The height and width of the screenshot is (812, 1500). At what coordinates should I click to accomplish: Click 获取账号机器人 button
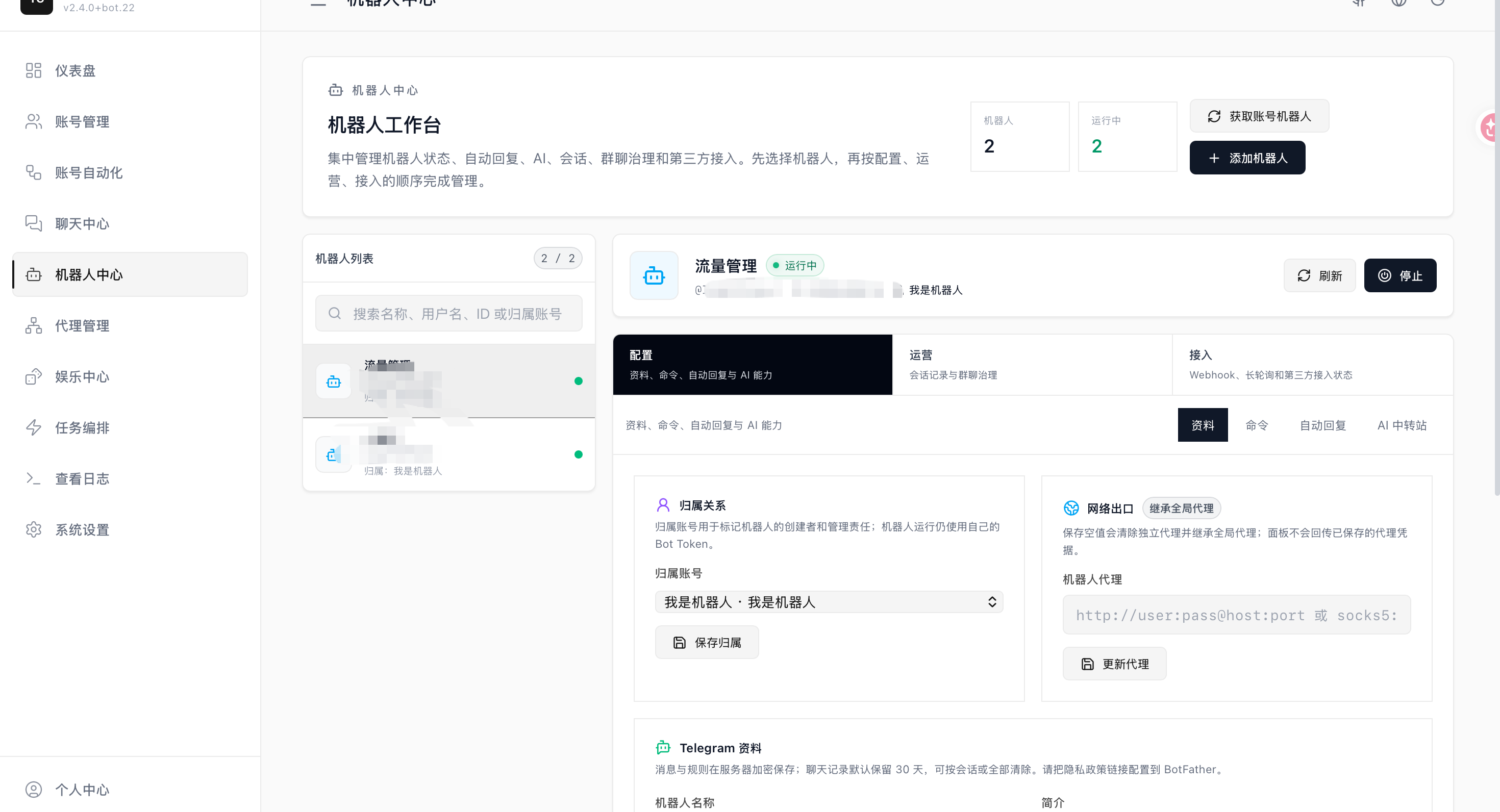pyautogui.click(x=1259, y=116)
